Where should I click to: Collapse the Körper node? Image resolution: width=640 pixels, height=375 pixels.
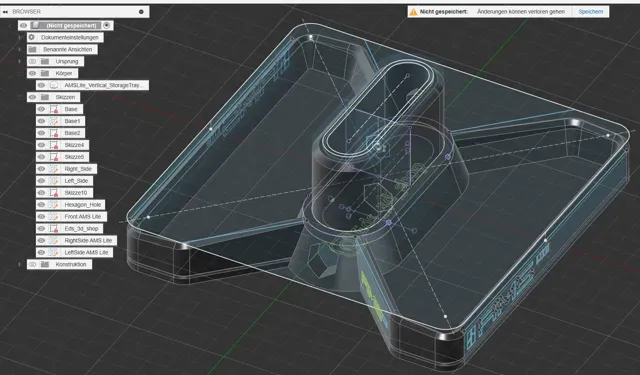(x=19, y=73)
